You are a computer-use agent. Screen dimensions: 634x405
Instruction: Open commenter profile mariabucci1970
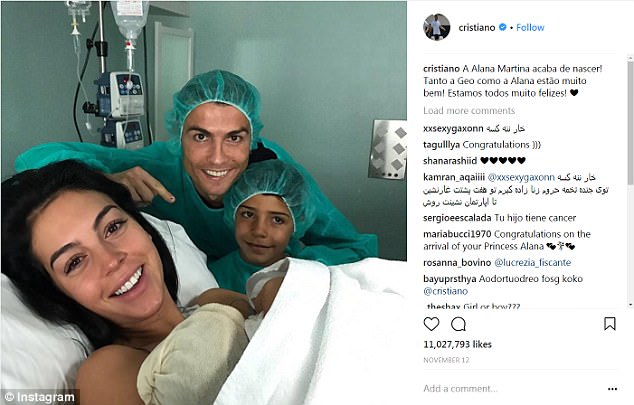pos(457,234)
